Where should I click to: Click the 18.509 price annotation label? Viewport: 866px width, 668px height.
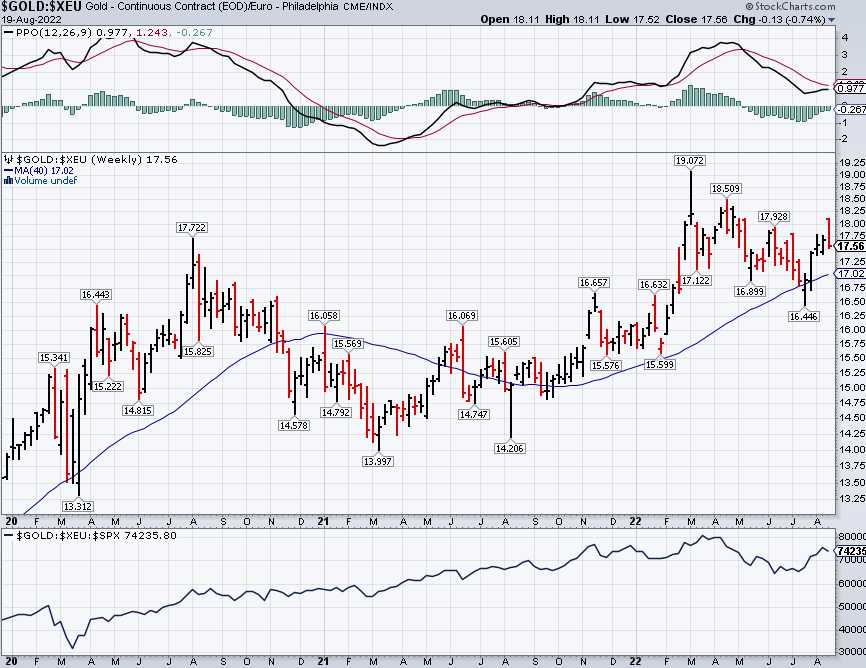pyautogui.click(x=726, y=188)
